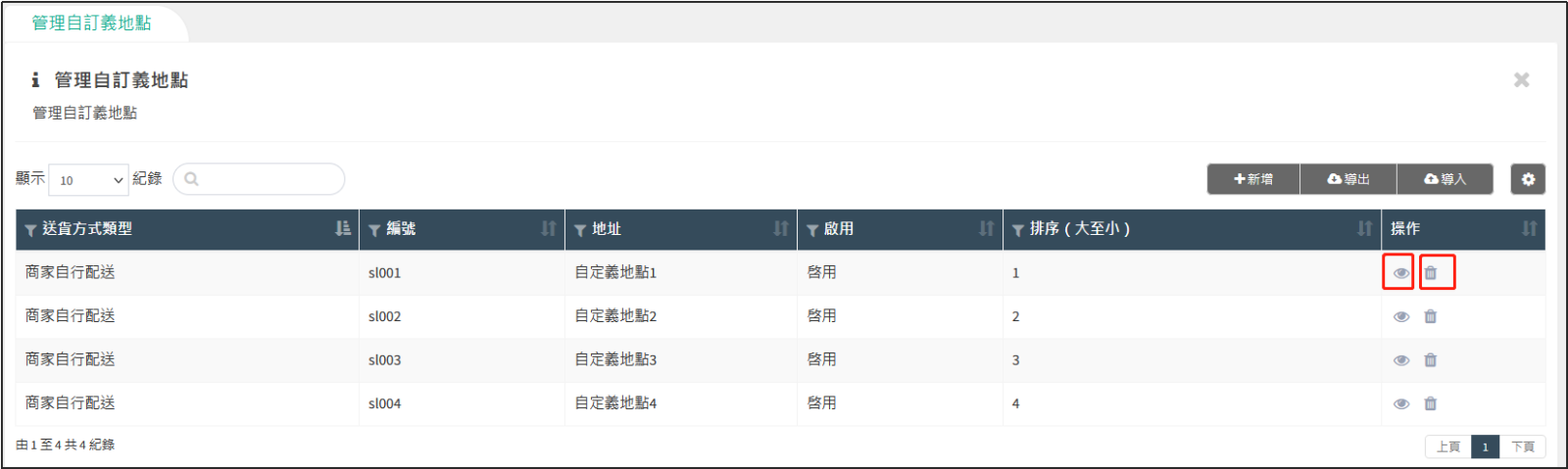Click the 下頁 next page button
Image resolution: width=1568 pixels, height=469 pixels.
click(x=1523, y=446)
